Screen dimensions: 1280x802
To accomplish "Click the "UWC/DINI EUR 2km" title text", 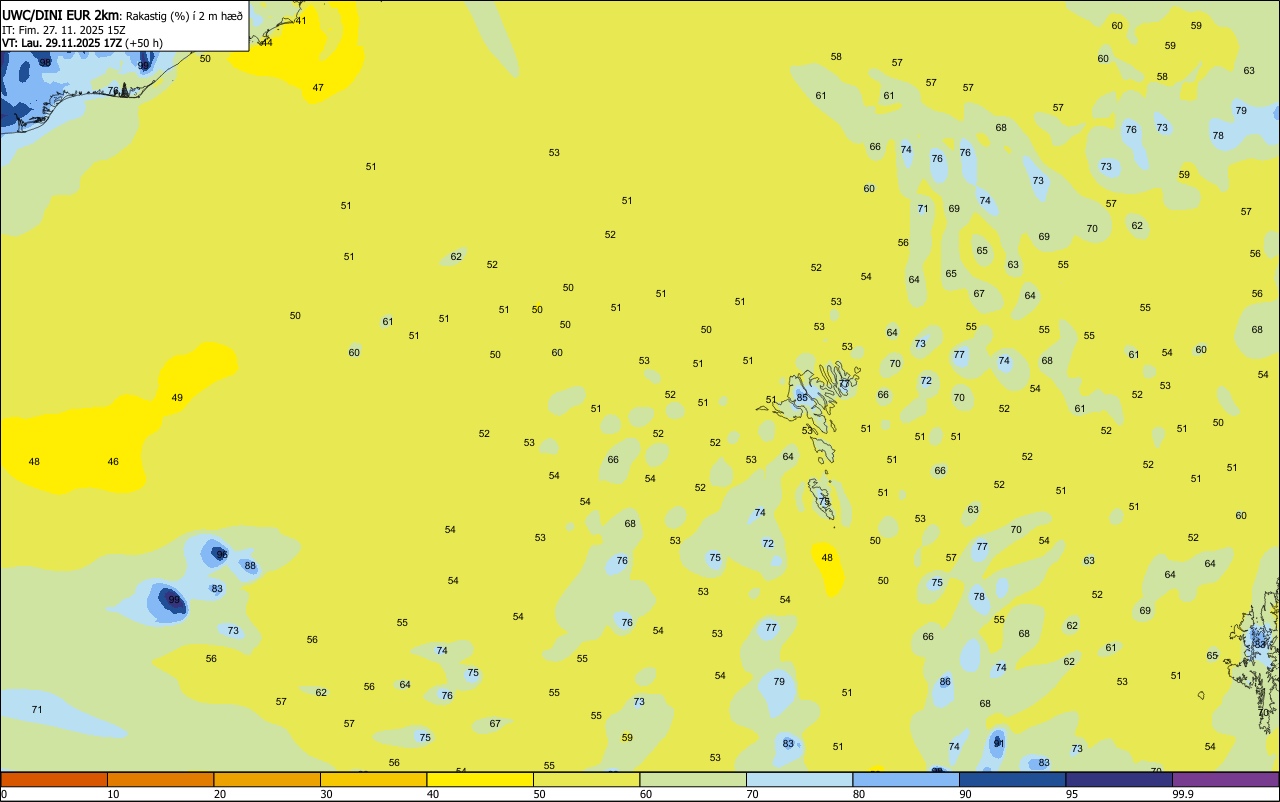I will [x=59, y=14].
